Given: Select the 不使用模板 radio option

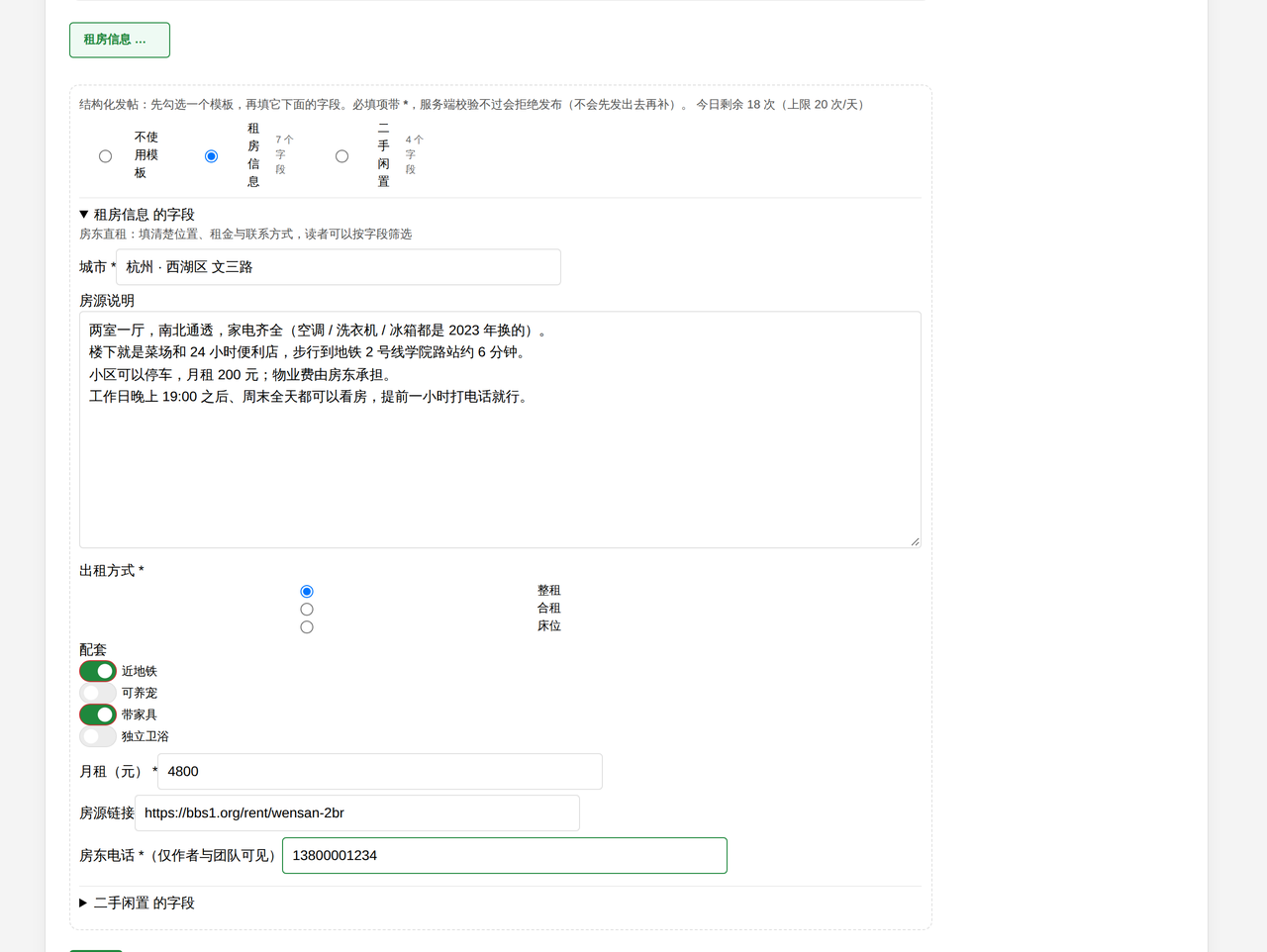Looking at the screenshot, I should coord(105,156).
